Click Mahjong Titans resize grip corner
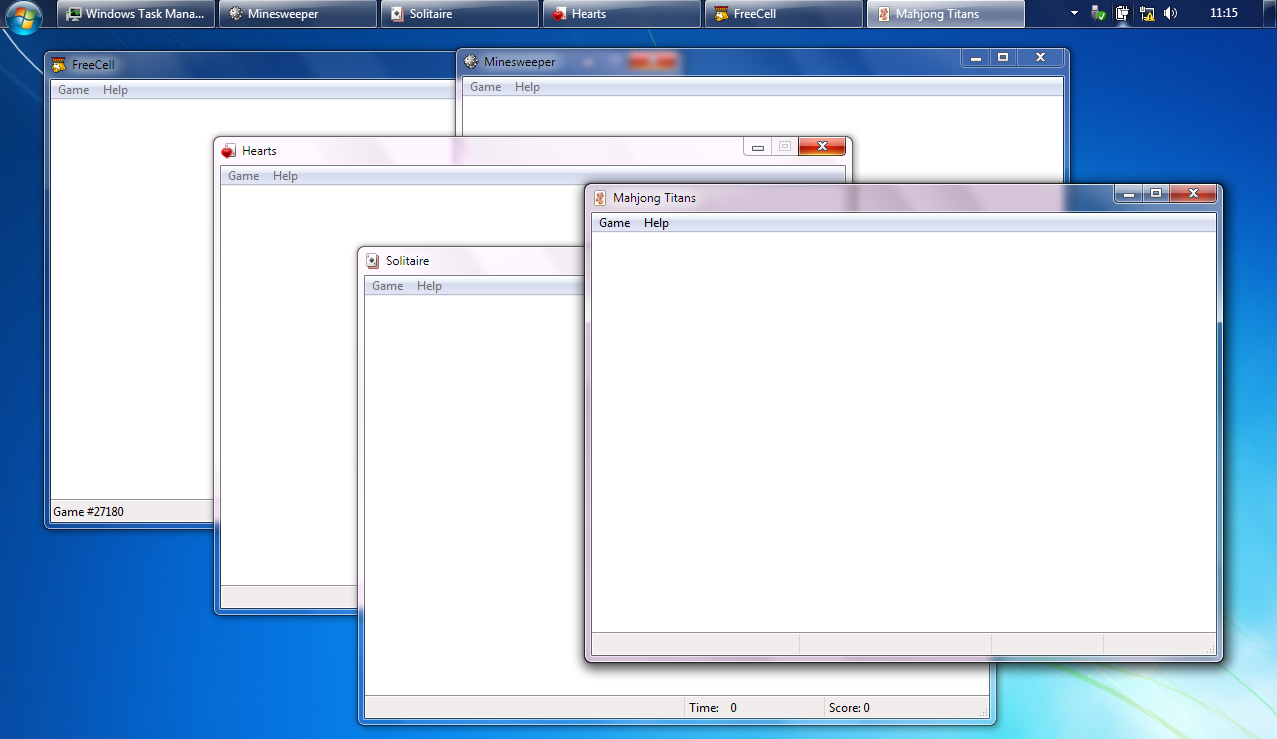This screenshot has height=739, width=1277. 1210,650
